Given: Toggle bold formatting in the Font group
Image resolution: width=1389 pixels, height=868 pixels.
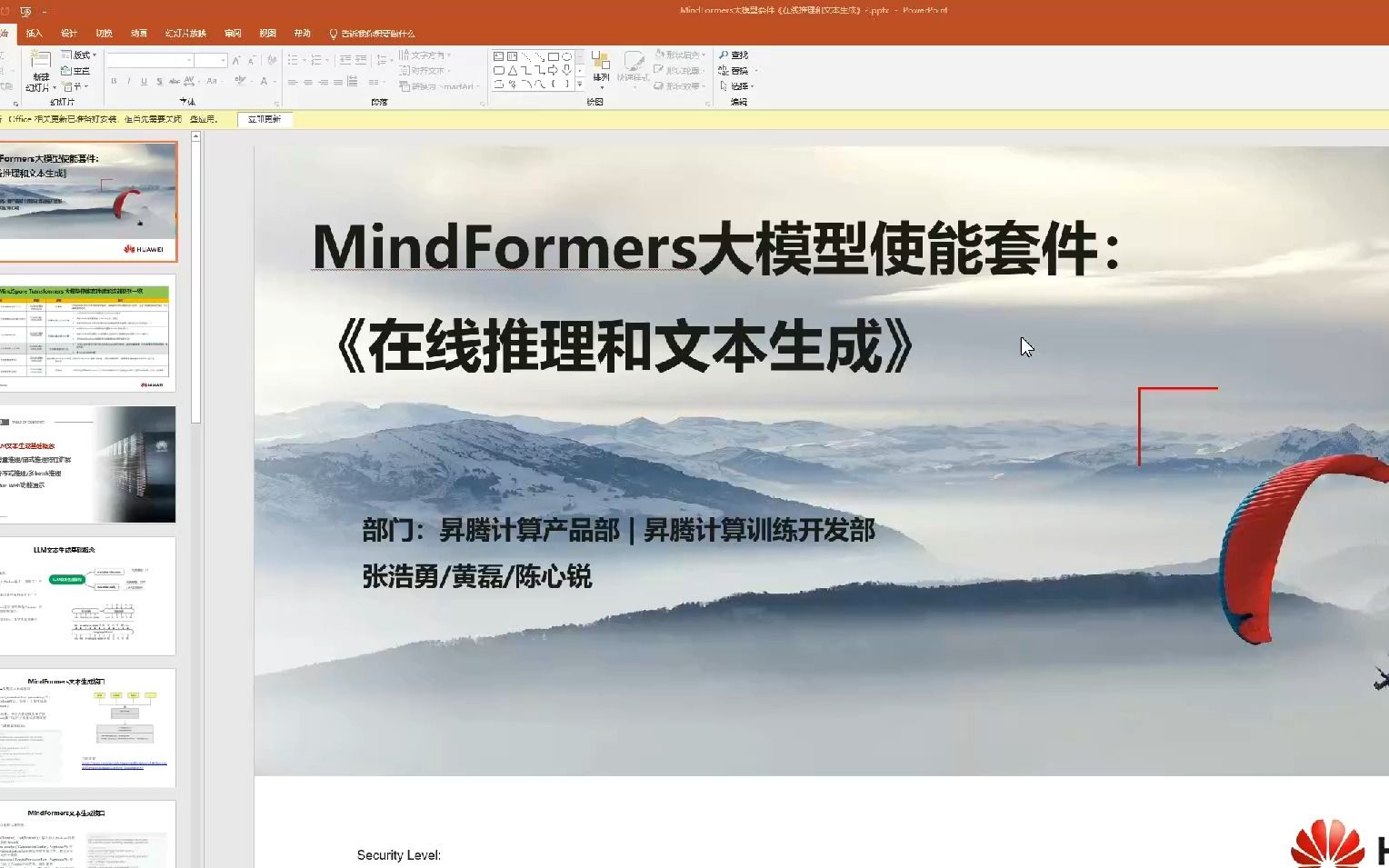Looking at the screenshot, I should point(114,81).
